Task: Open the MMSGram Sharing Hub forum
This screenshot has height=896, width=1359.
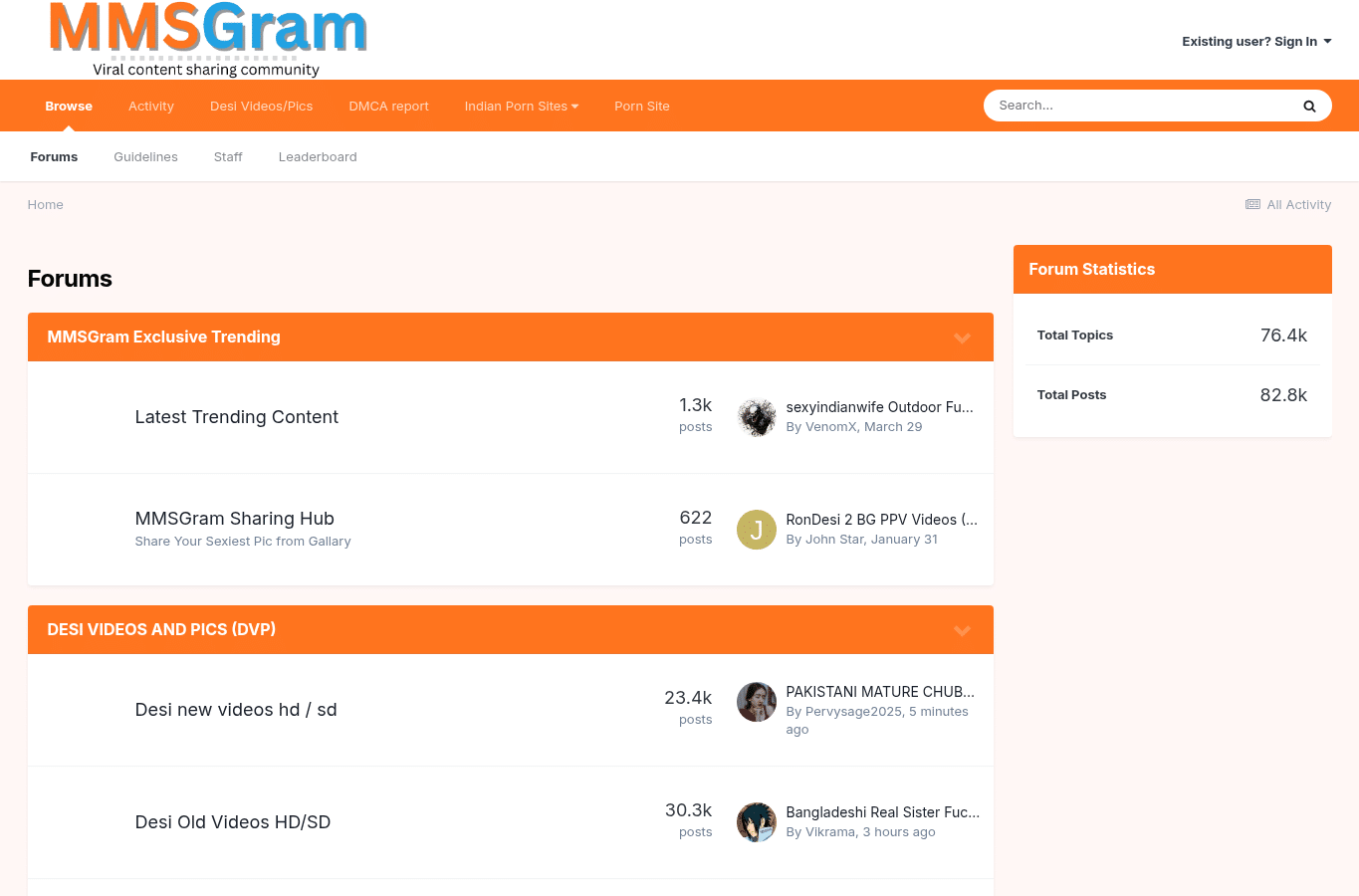Action: tap(235, 519)
